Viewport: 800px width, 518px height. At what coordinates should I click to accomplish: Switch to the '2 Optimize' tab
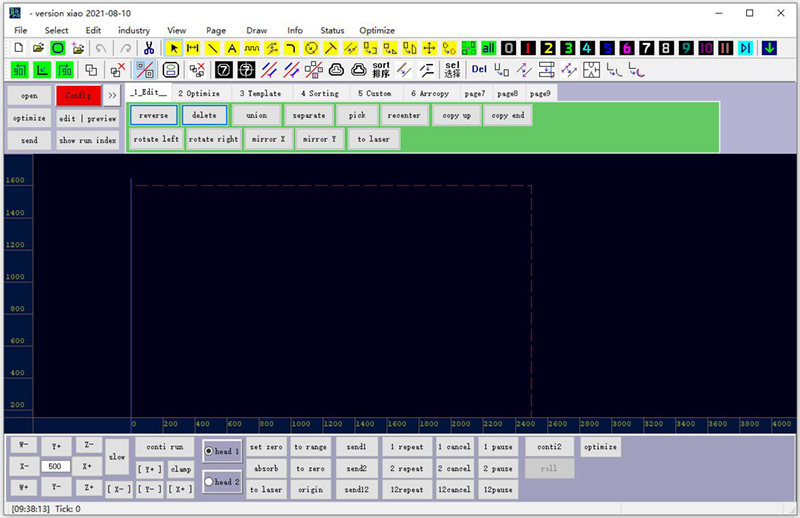click(x=199, y=93)
